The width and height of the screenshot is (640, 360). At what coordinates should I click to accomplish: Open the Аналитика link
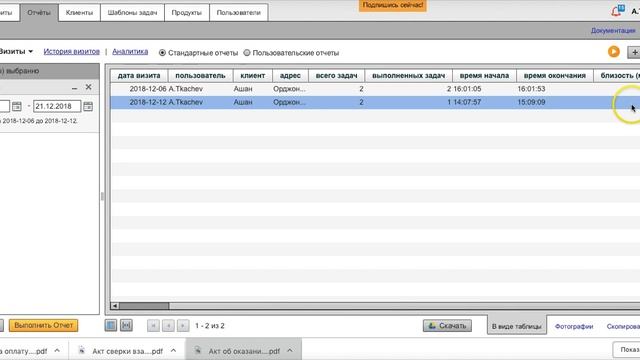click(x=130, y=51)
